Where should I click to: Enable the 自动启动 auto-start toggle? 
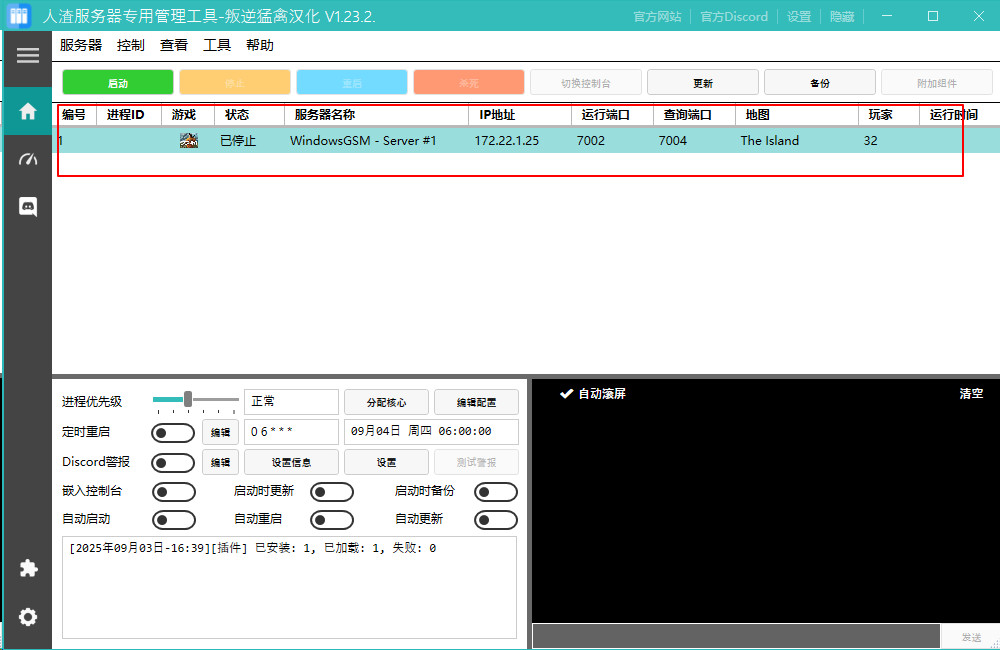172,520
